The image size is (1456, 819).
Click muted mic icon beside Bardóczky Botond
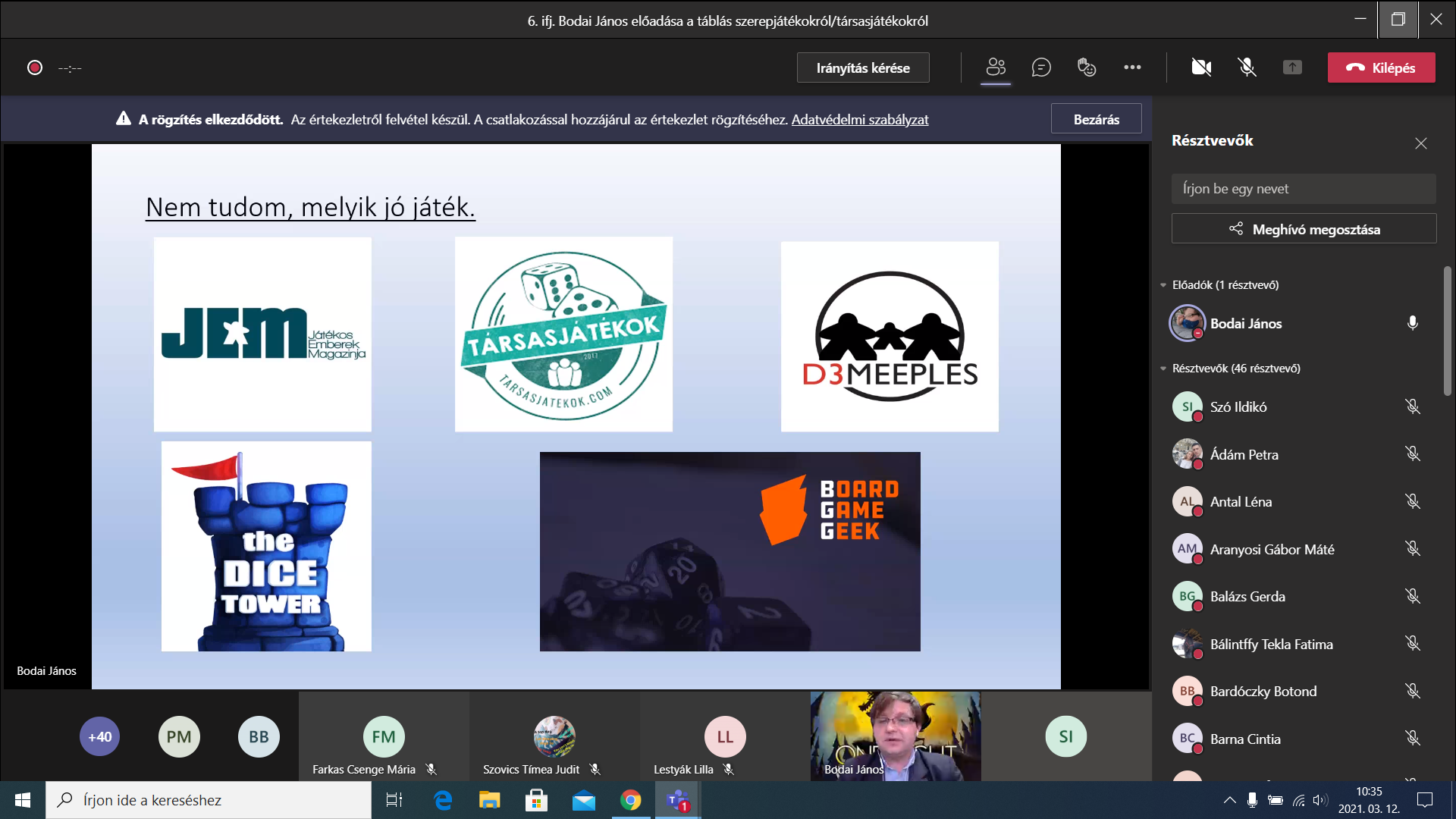pos(1412,691)
